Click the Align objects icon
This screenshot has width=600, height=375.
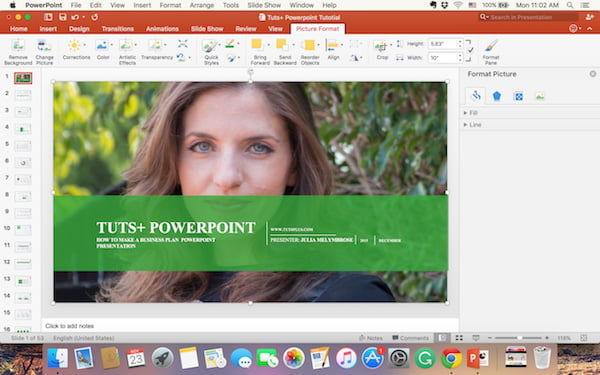click(x=333, y=50)
